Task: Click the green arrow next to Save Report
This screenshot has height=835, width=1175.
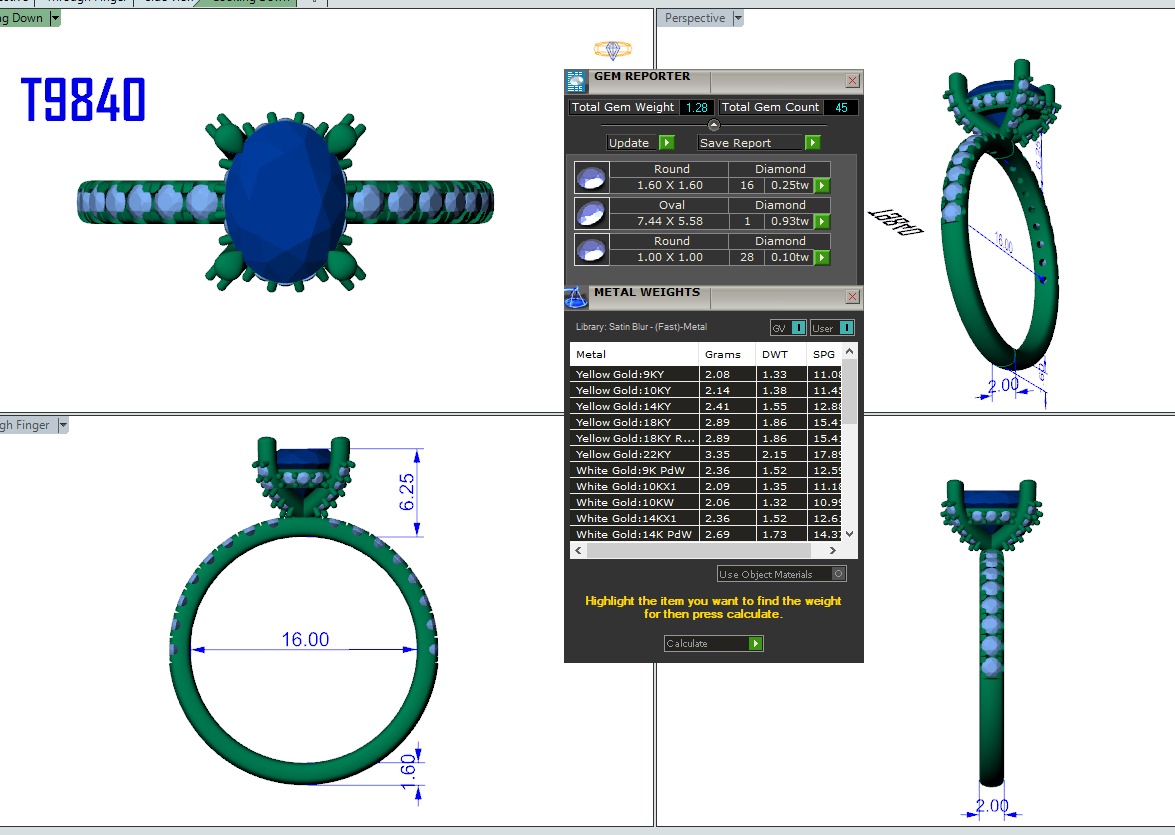Action: pyautogui.click(x=812, y=143)
